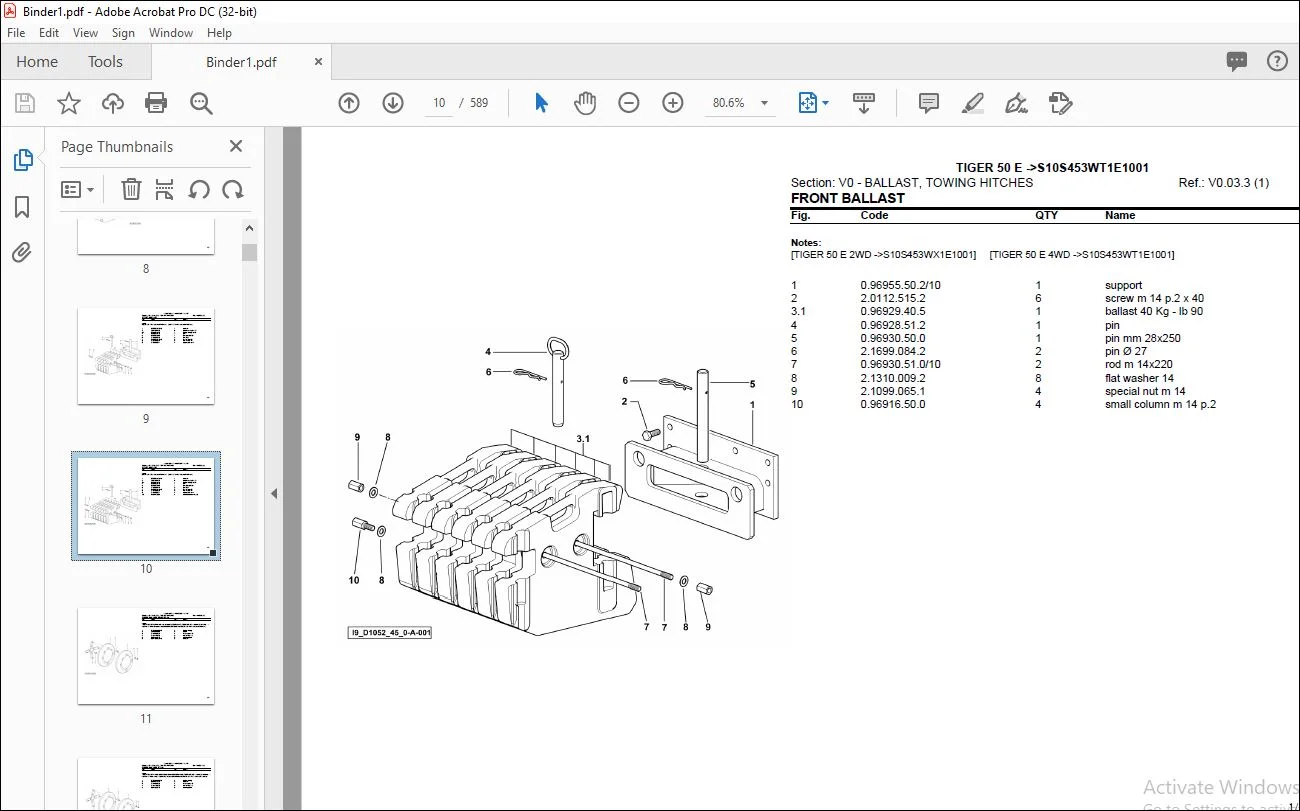Close the Page Thumbnails panel

pos(236,146)
